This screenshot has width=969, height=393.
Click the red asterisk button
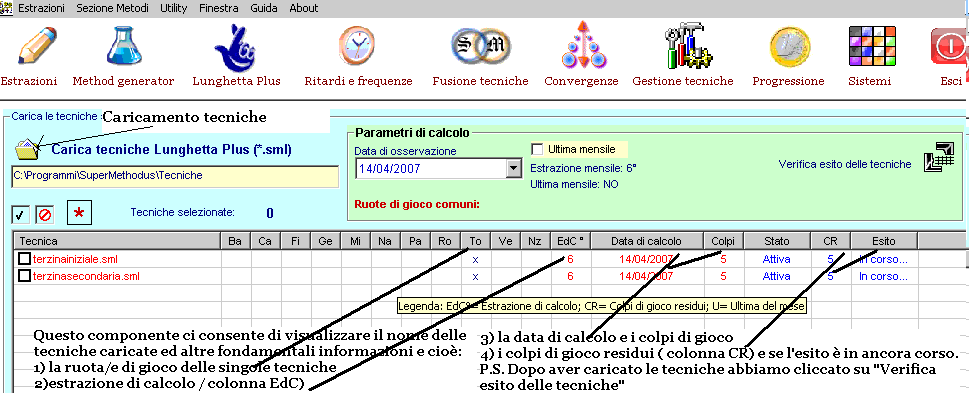tap(79, 213)
